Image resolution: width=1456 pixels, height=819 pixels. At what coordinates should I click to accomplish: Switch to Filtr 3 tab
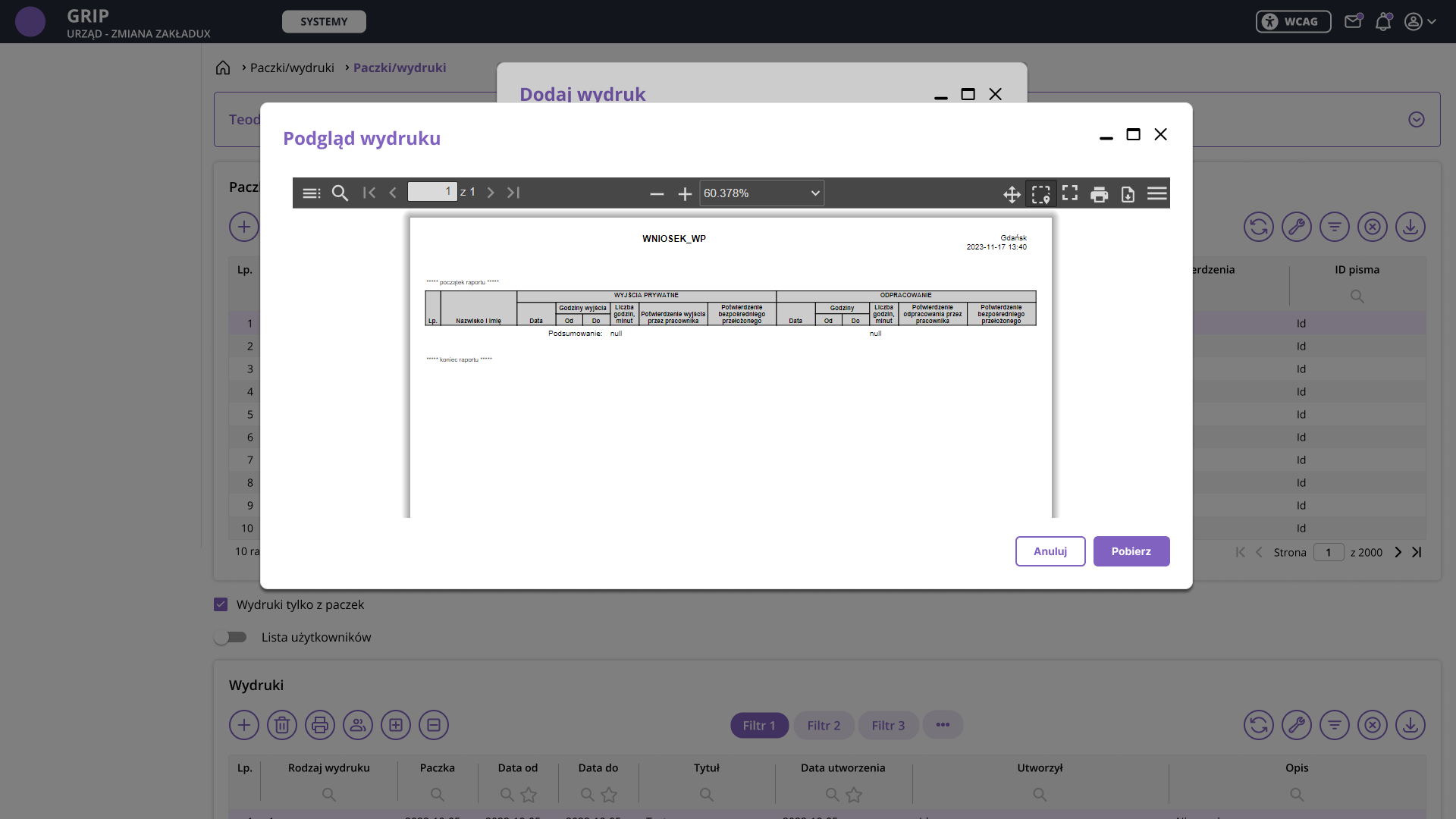[888, 726]
